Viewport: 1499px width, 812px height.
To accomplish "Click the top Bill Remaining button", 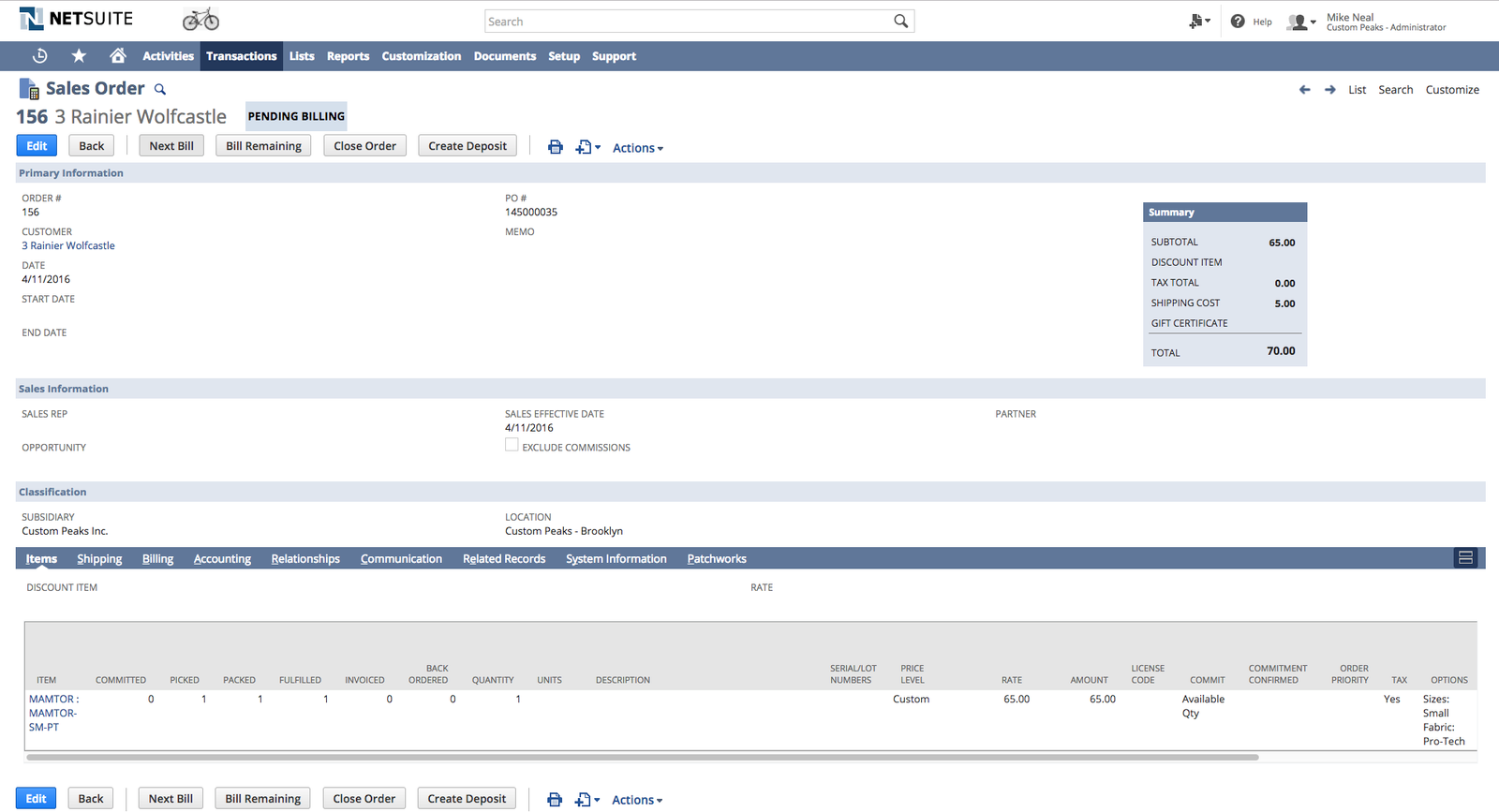I will (x=263, y=146).
